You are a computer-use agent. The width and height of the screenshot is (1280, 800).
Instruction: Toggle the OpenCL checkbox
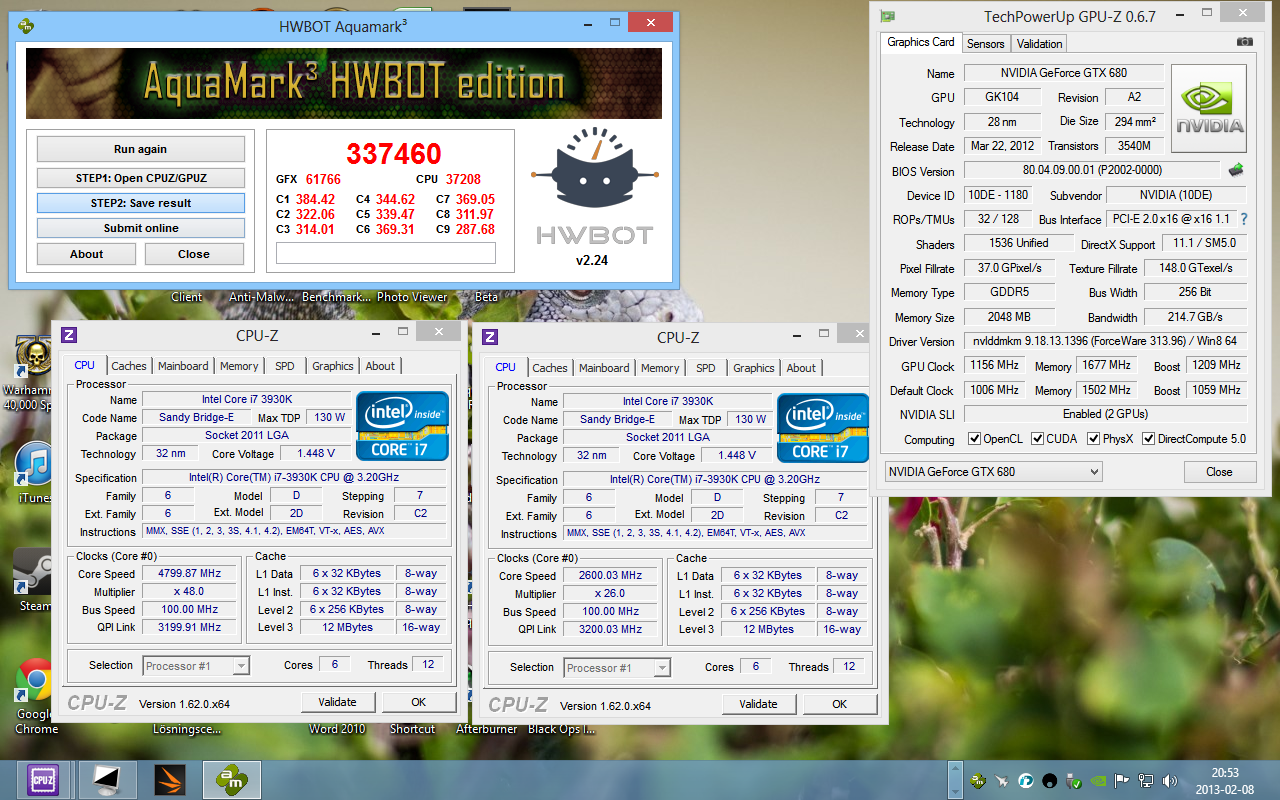(x=975, y=439)
